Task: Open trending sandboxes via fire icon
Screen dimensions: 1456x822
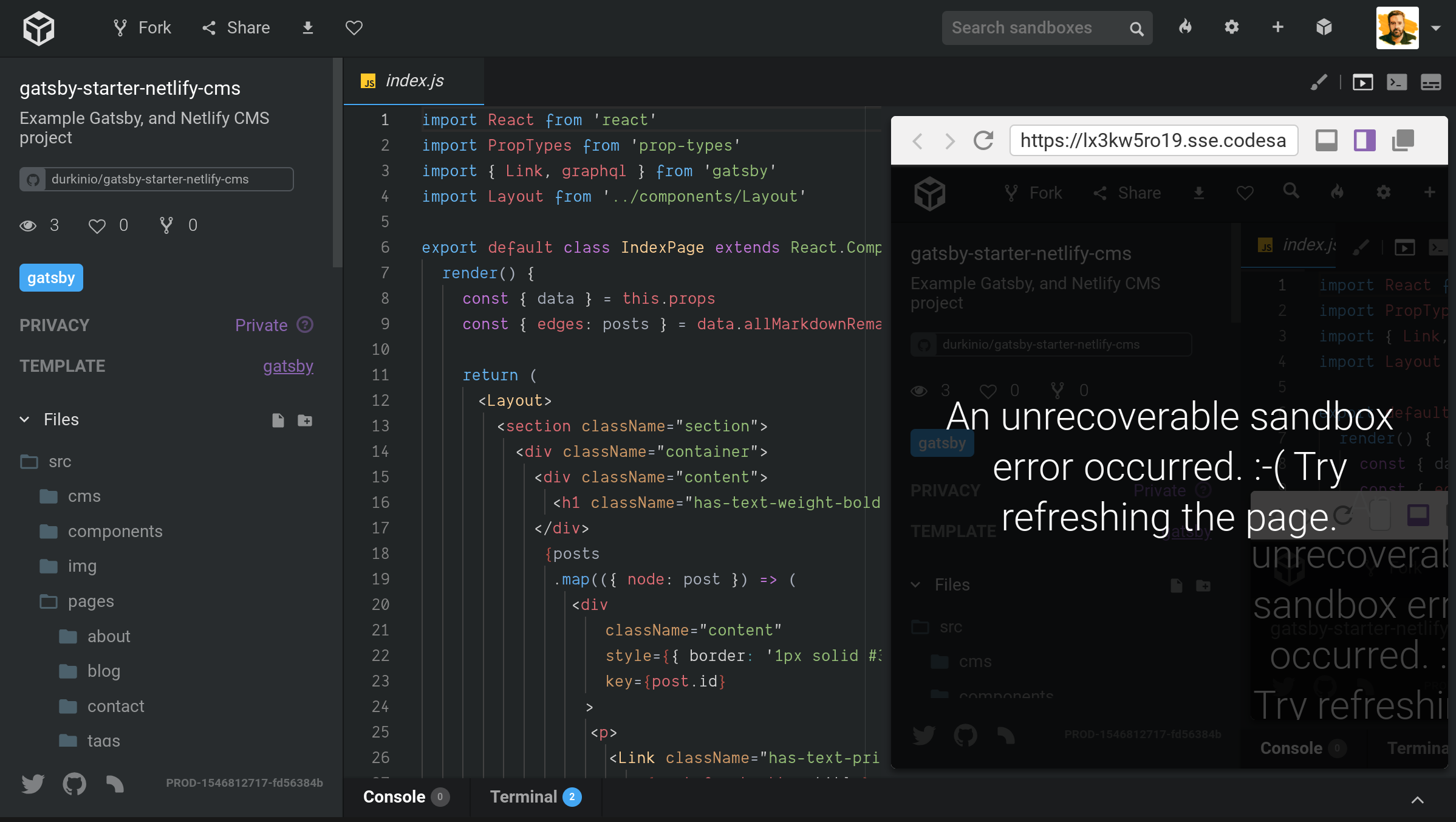Action: pyautogui.click(x=1185, y=27)
